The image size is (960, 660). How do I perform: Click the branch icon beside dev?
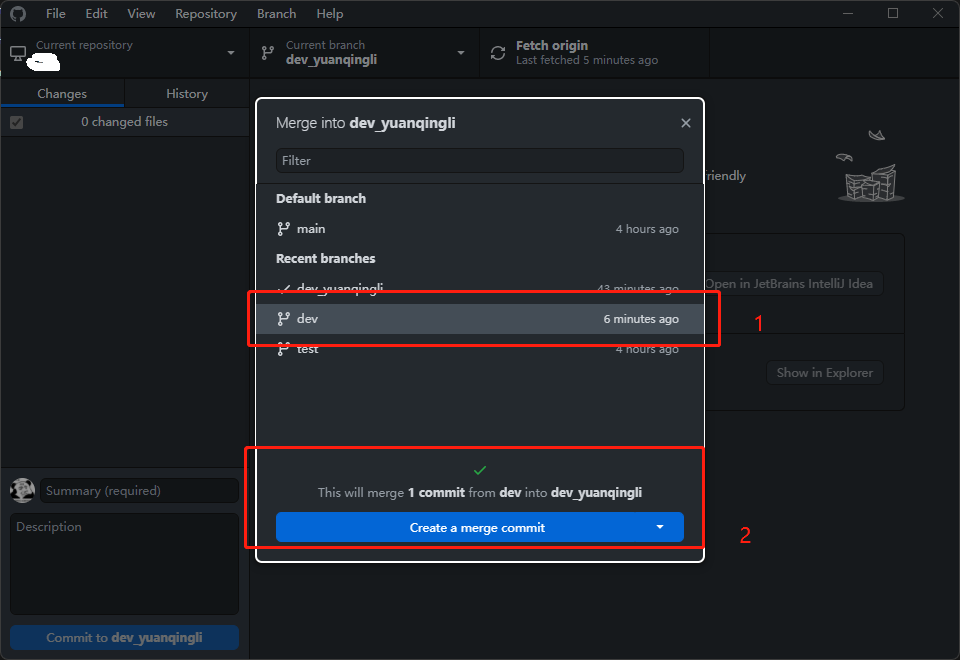coord(283,319)
